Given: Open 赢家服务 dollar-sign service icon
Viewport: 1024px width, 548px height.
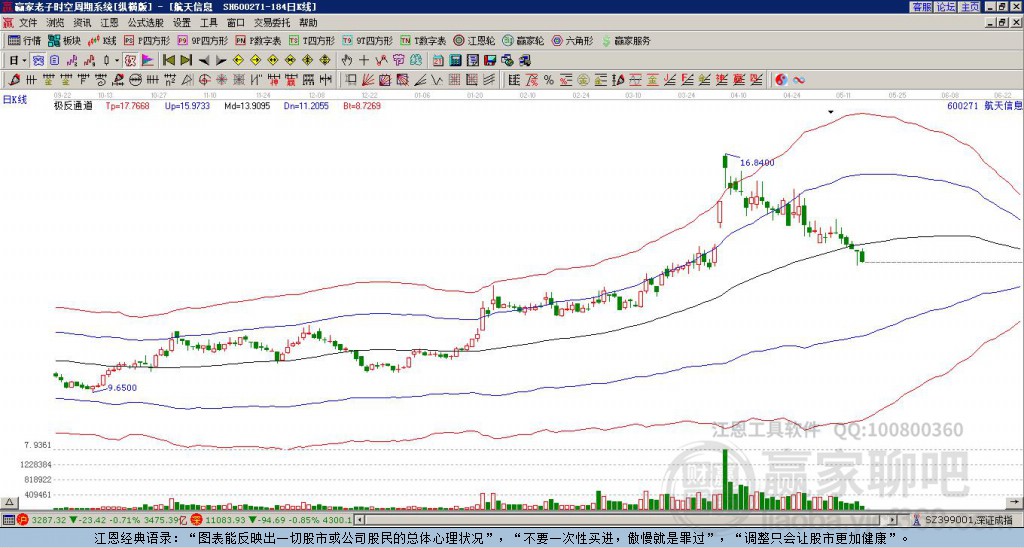Looking at the screenshot, I should coord(626,41).
